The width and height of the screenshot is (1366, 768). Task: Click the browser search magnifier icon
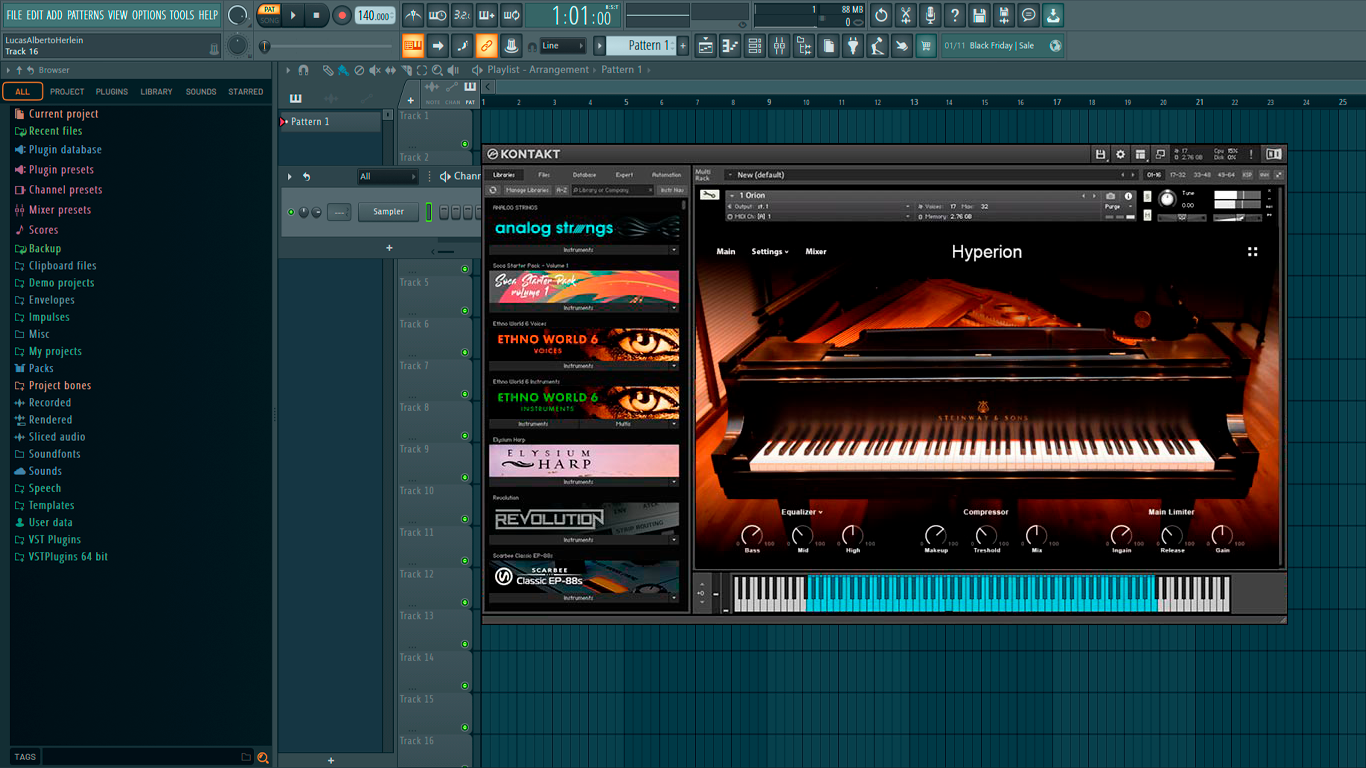(x=263, y=757)
